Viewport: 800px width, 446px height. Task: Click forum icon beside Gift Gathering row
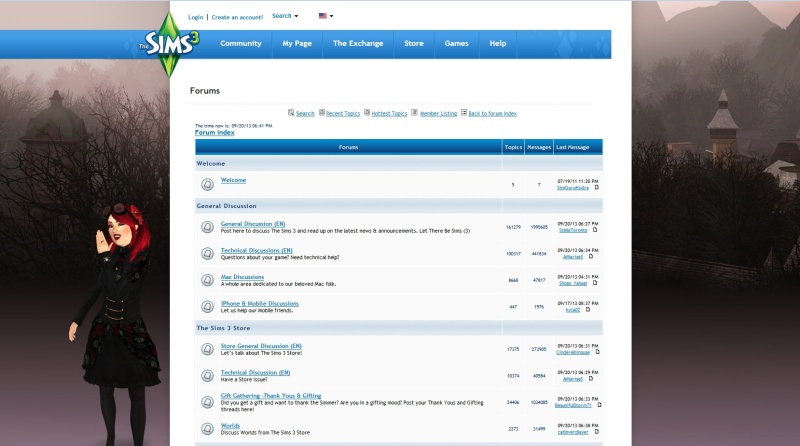click(x=207, y=402)
